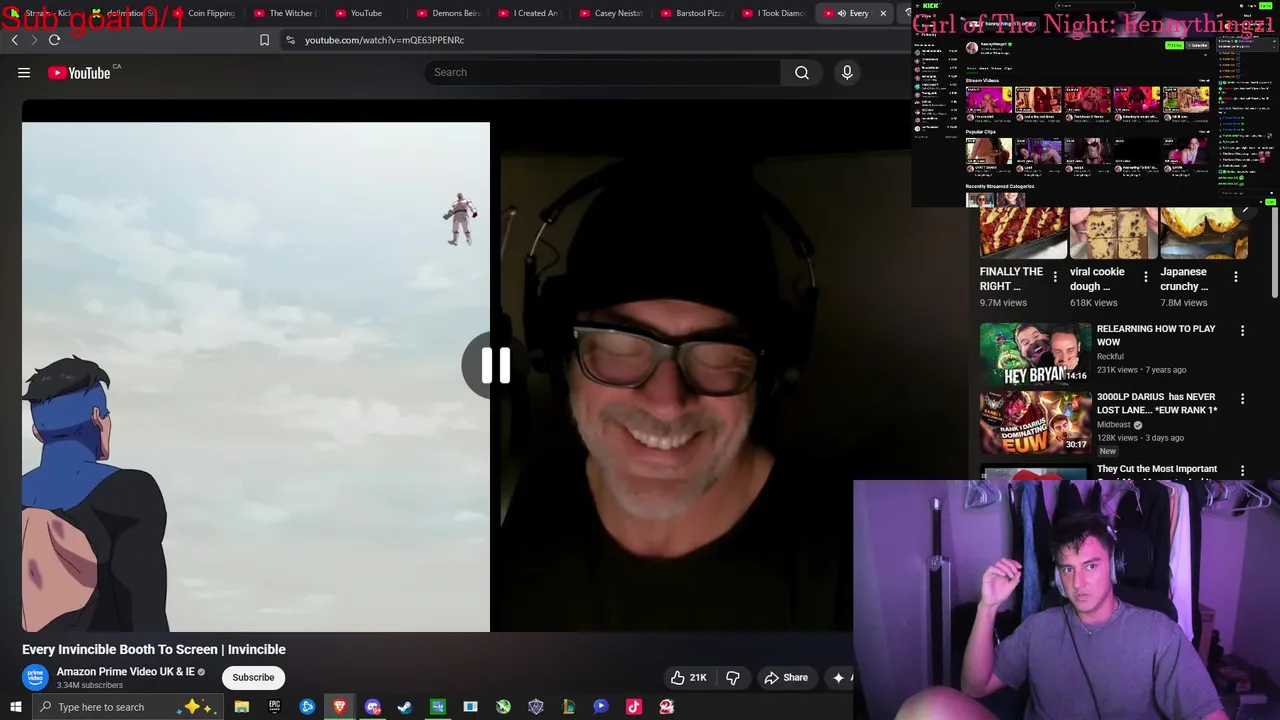The image size is (1280, 720).
Task: Open League of Legends taskbar icon
Action: click(x=568, y=707)
